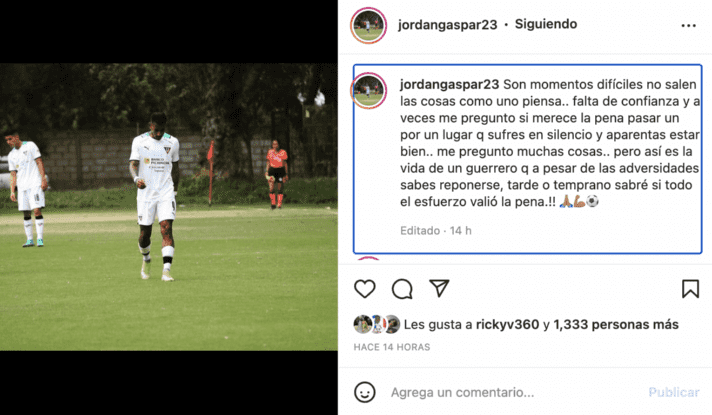This screenshot has height=415, width=712.
Task: Click the HACE 14 HORAS timestamp
Action: pyautogui.click(x=392, y=347)
